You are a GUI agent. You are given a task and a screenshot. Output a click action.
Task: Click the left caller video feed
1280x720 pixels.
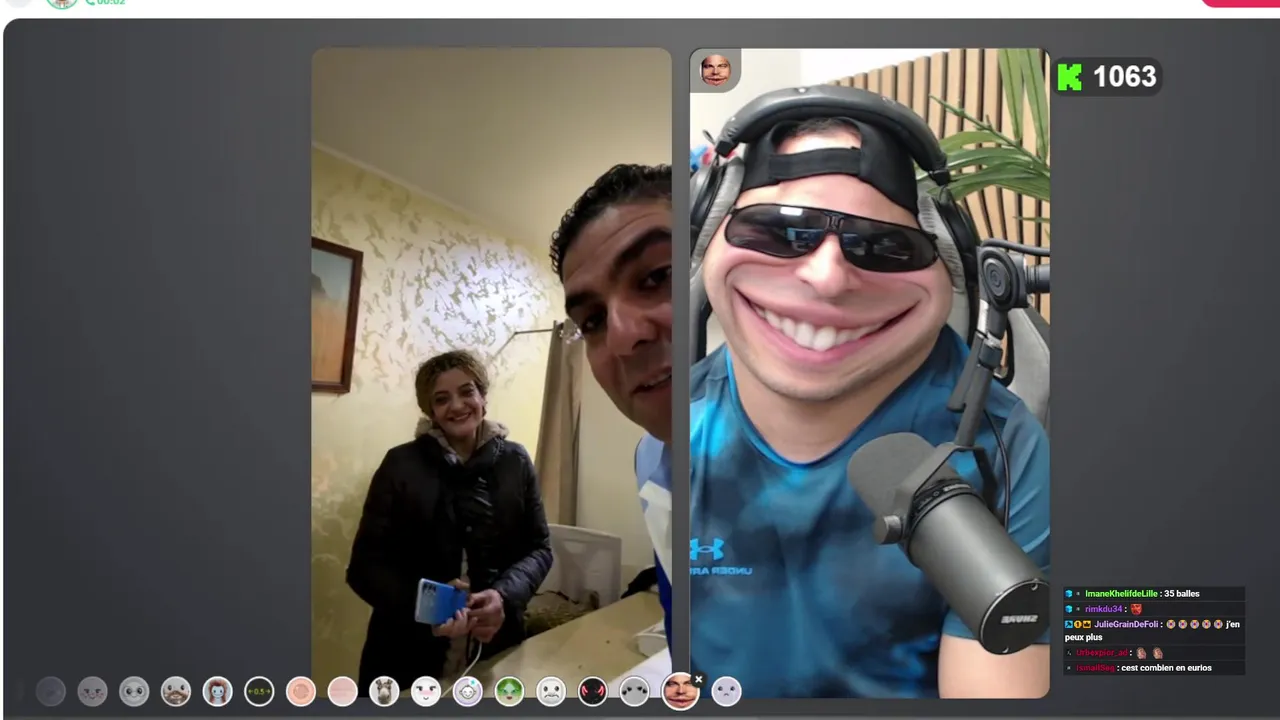click(491, 372)
